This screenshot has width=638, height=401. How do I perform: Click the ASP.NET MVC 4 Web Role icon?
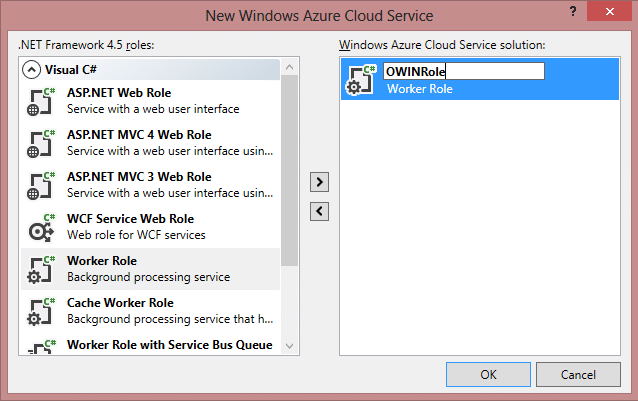point(40,144)
